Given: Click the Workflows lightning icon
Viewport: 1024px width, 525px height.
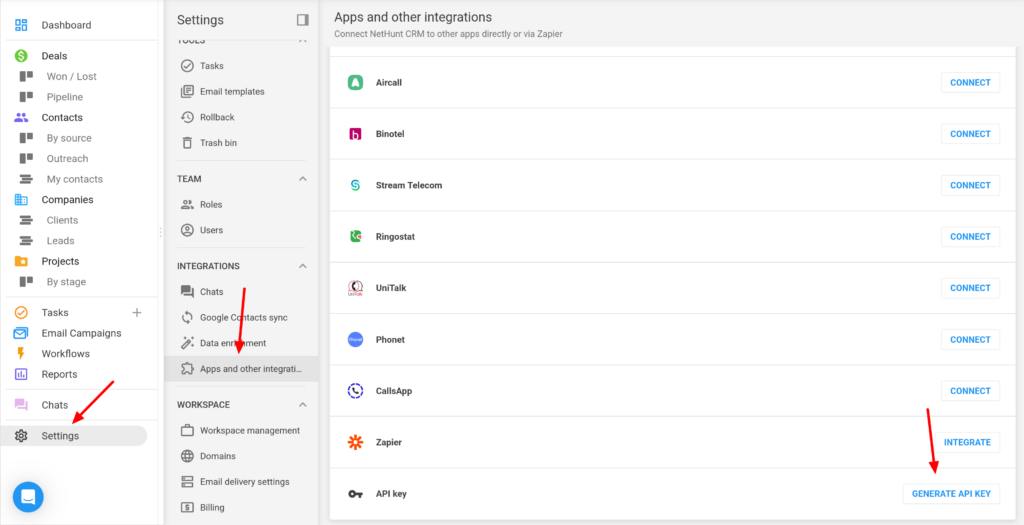Looking at the screenshot, I should coord(21,354).
